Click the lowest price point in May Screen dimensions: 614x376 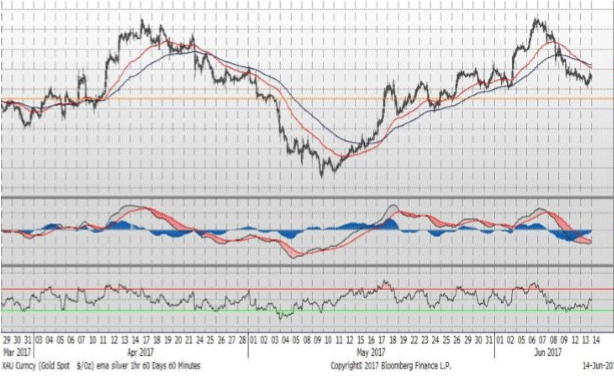322,175
